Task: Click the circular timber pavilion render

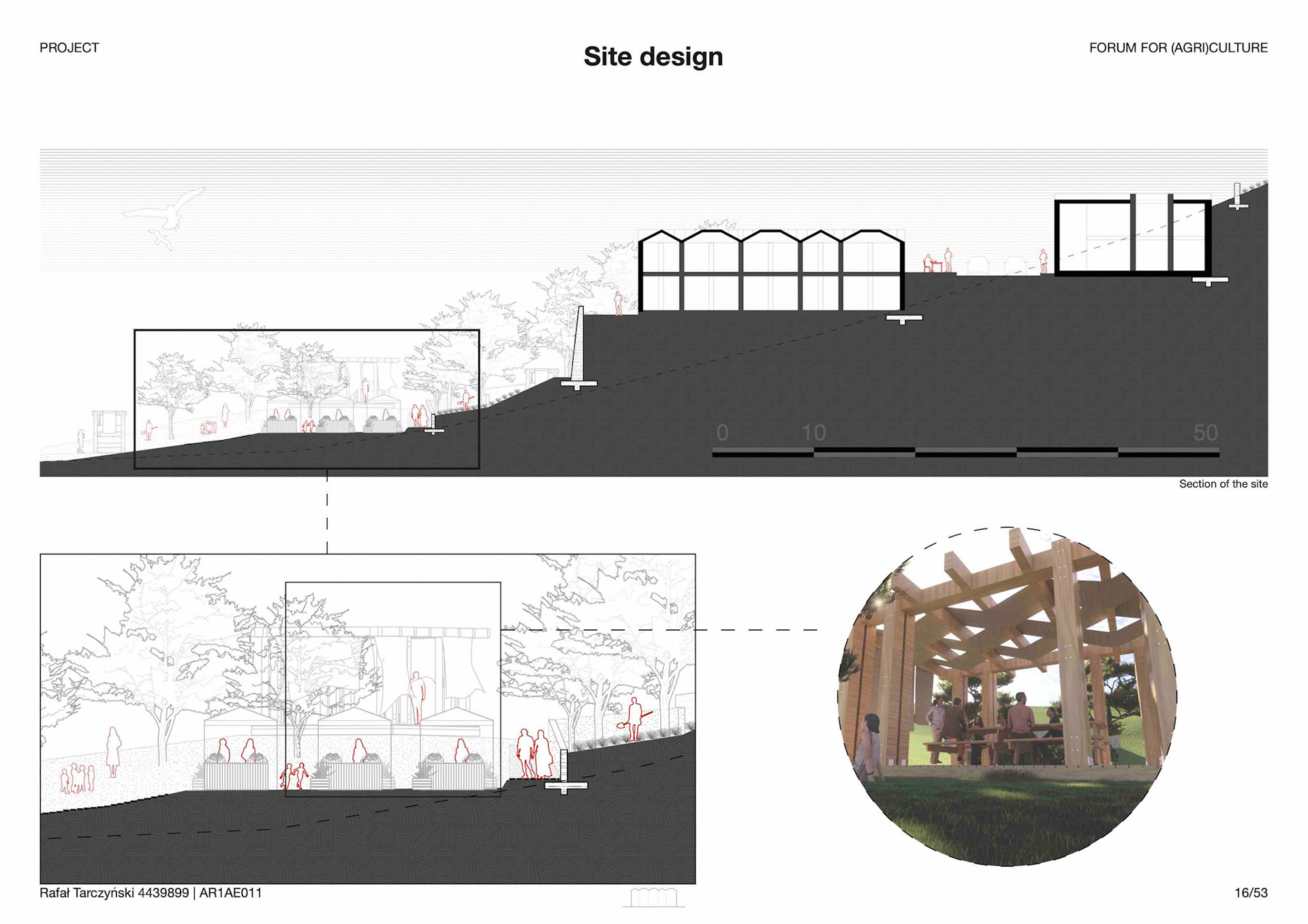Action: point(1007,696)
